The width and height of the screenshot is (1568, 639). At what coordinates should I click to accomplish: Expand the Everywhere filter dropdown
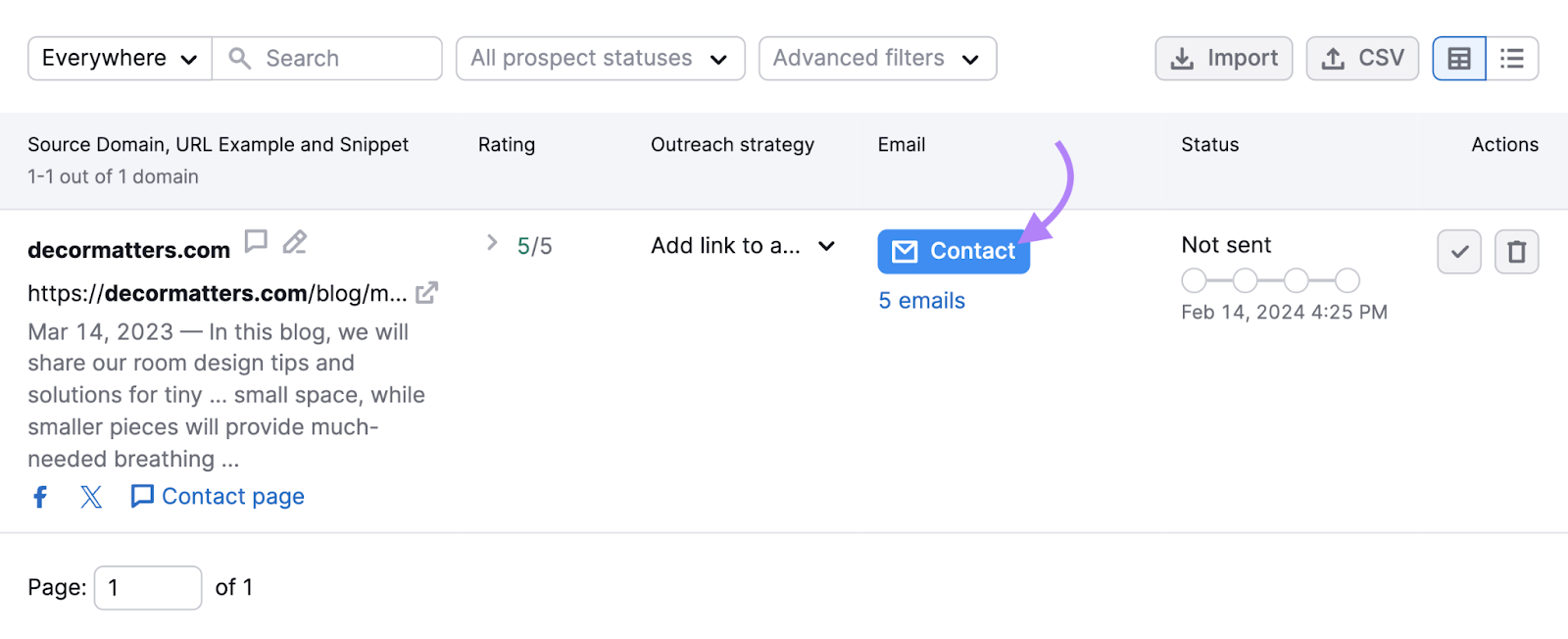click(x=118, y=58)
